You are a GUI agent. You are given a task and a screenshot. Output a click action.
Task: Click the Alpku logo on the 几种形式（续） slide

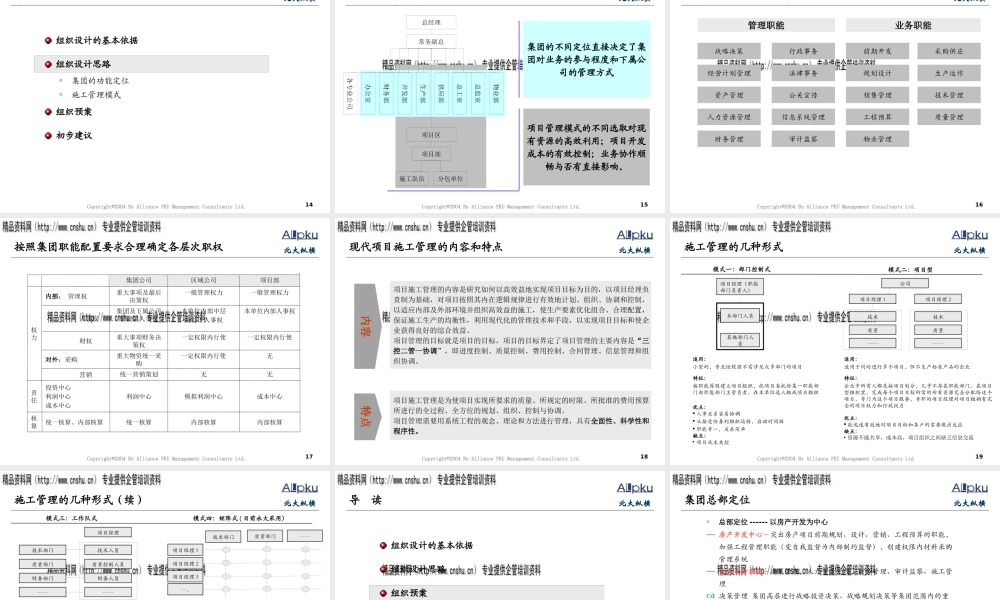pyautogui.click(x=300, y=488)
